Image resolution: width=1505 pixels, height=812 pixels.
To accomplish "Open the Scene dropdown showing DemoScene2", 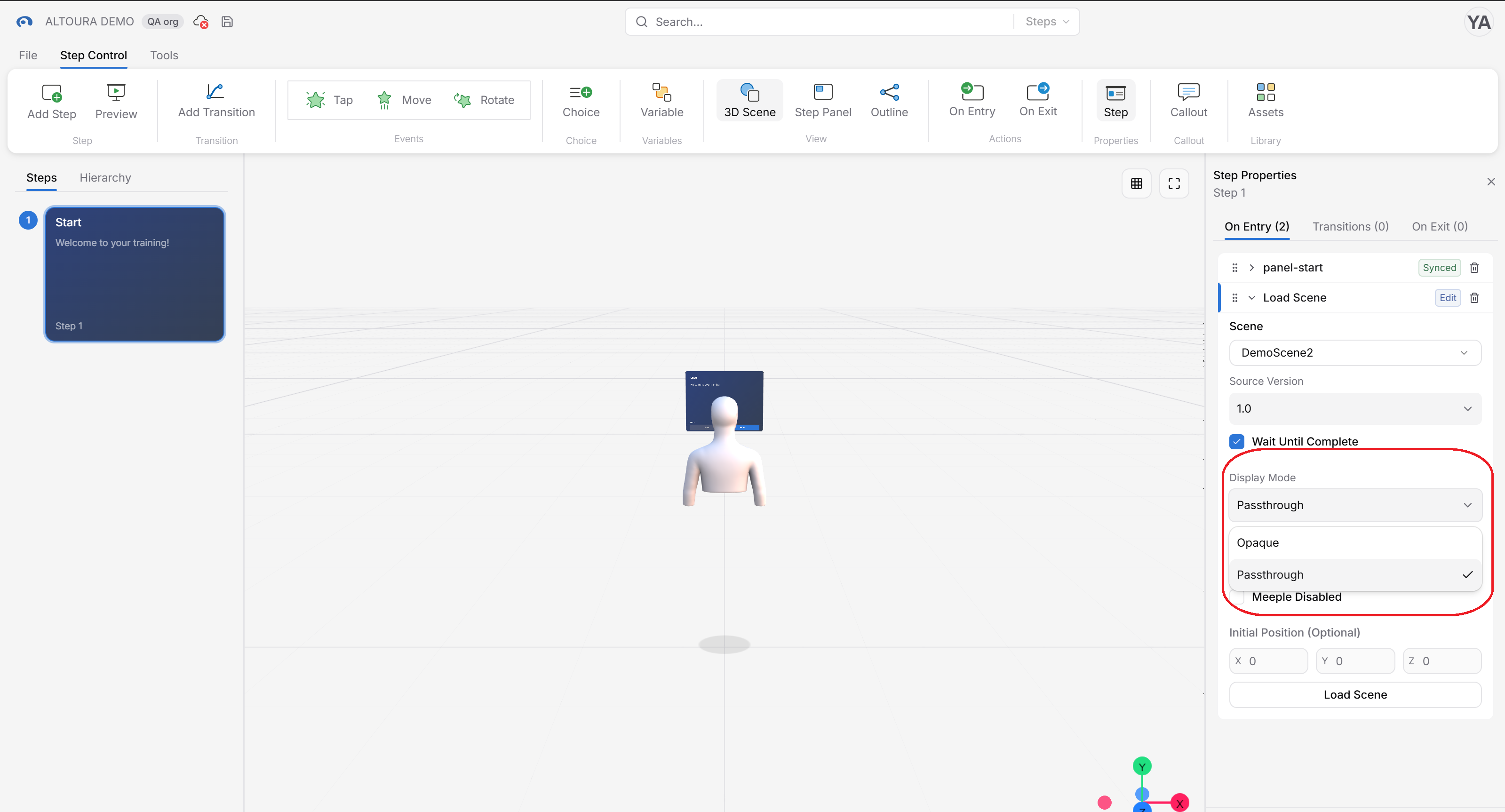I will tap(1355, 353).
